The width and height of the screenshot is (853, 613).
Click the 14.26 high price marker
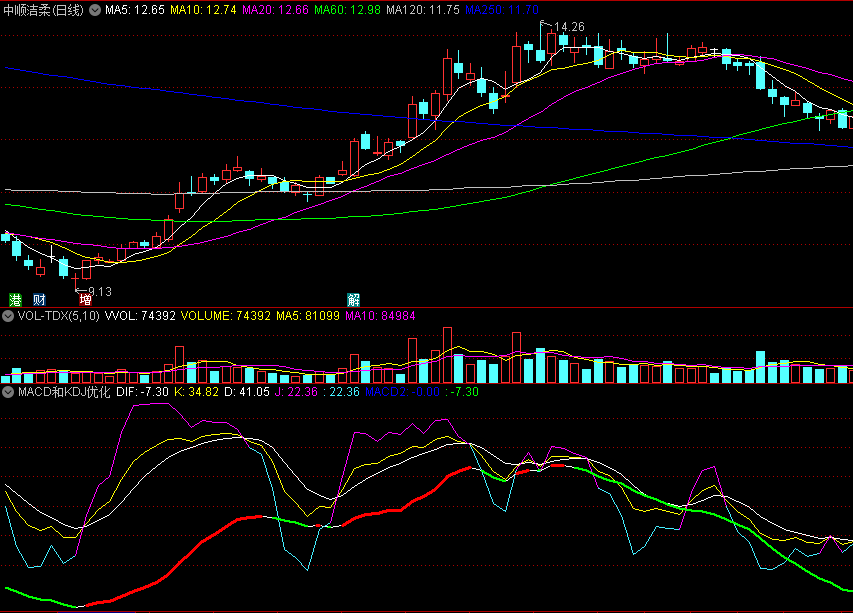pyautogui.click(x=569, y=27)
